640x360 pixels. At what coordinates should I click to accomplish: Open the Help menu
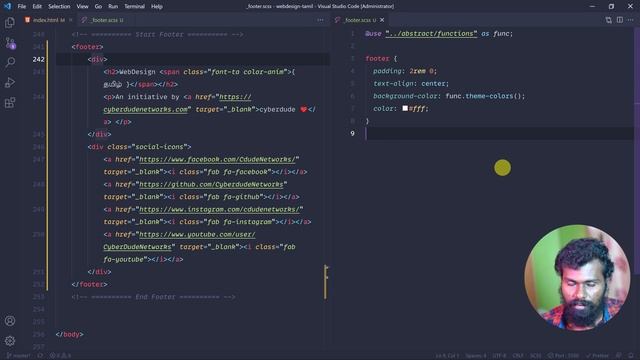click(x=157, y=6)
